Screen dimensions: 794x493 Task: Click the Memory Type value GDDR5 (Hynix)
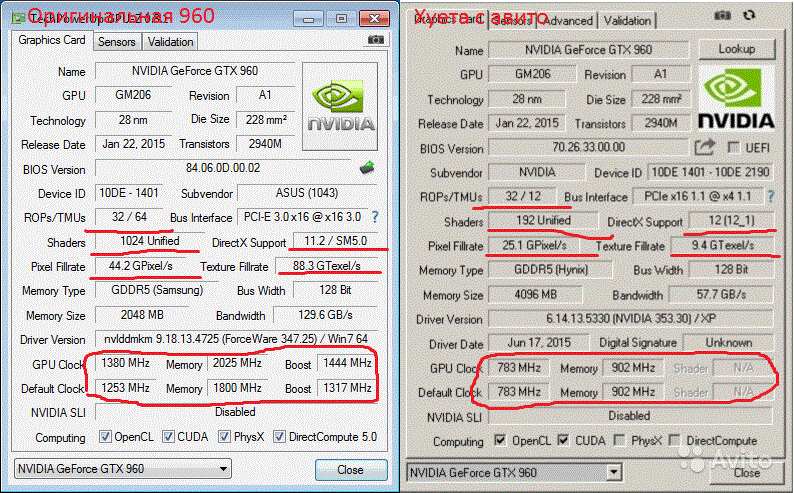(x=551, y=270)
